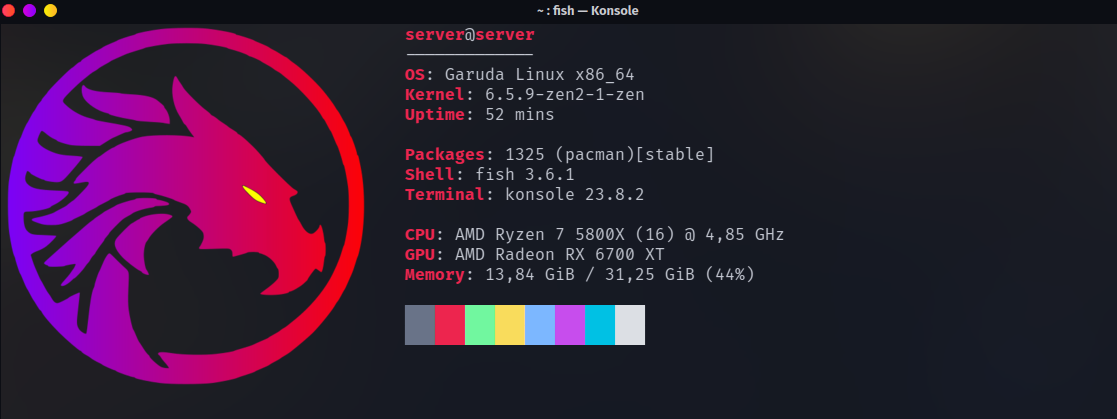
Task: Click the yellow eye of the eagle logo
Action: click(x=254, y=195)
